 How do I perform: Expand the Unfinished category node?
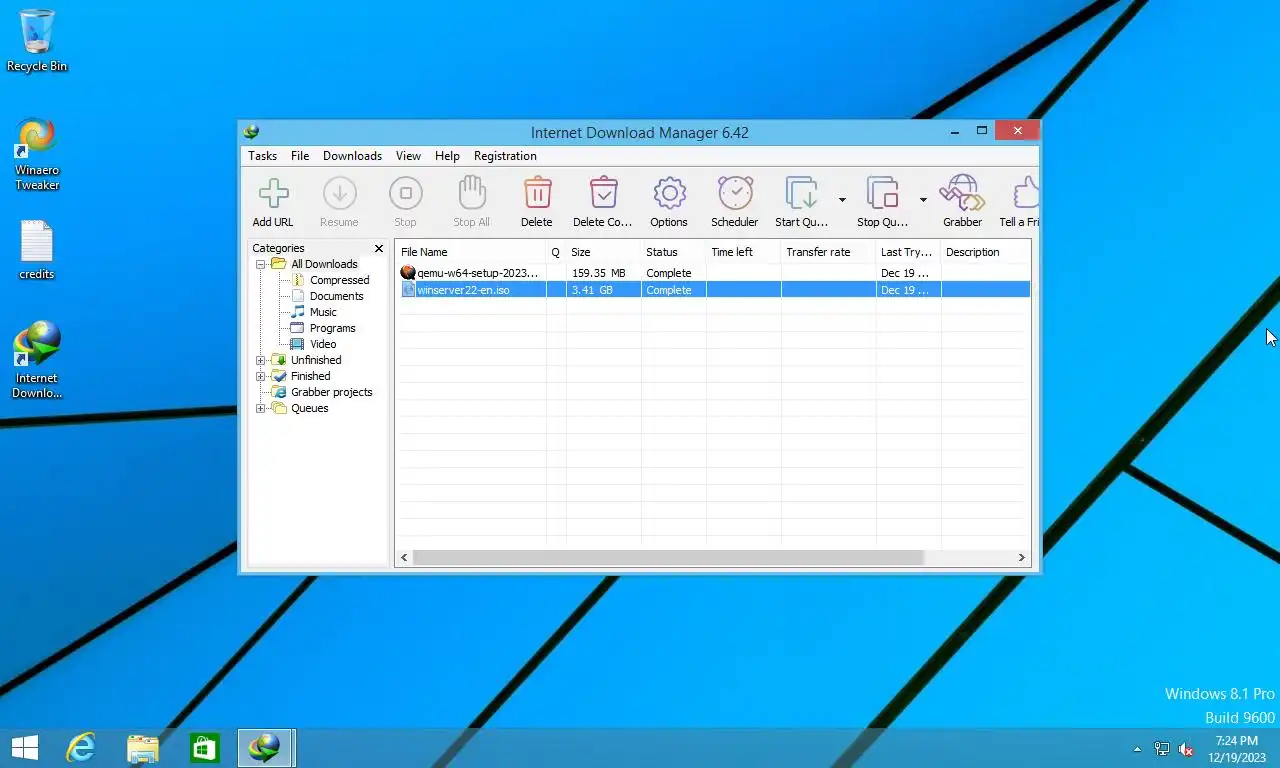click(261, 360)
